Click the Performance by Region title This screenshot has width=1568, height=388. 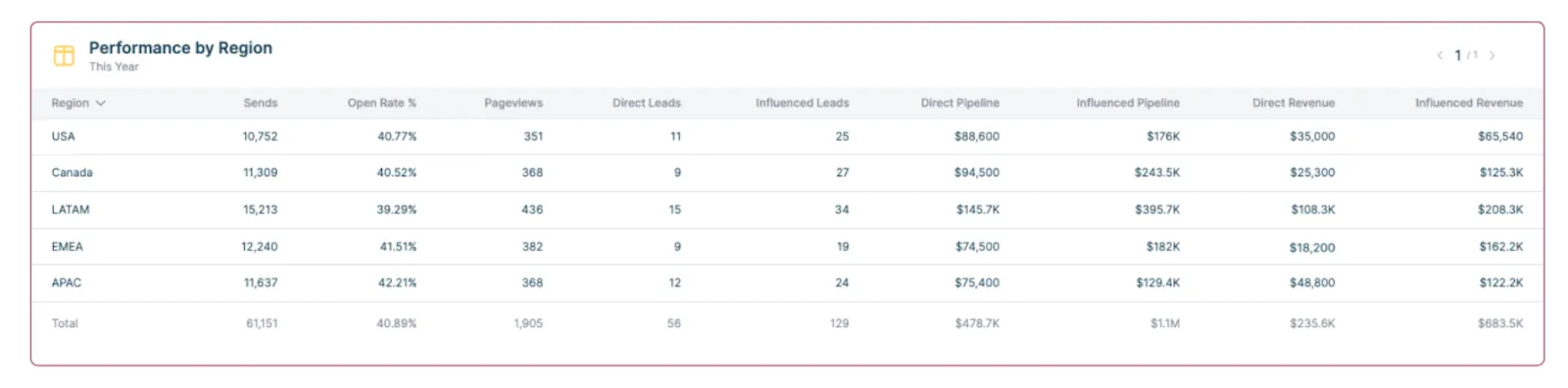[x=180, y=48]
